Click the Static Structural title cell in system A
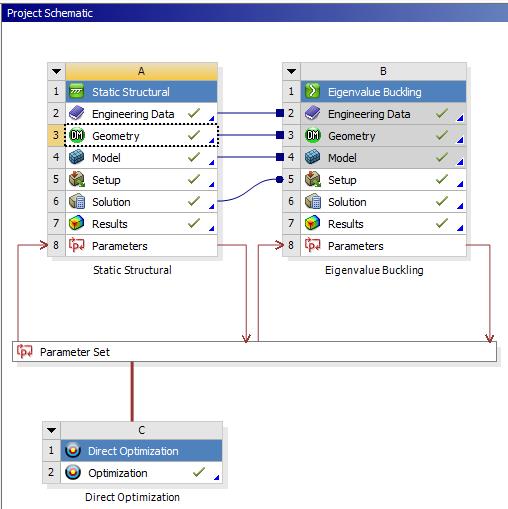Image resolution: width=508 pixels, height=509 pixels. coord(141,91)
